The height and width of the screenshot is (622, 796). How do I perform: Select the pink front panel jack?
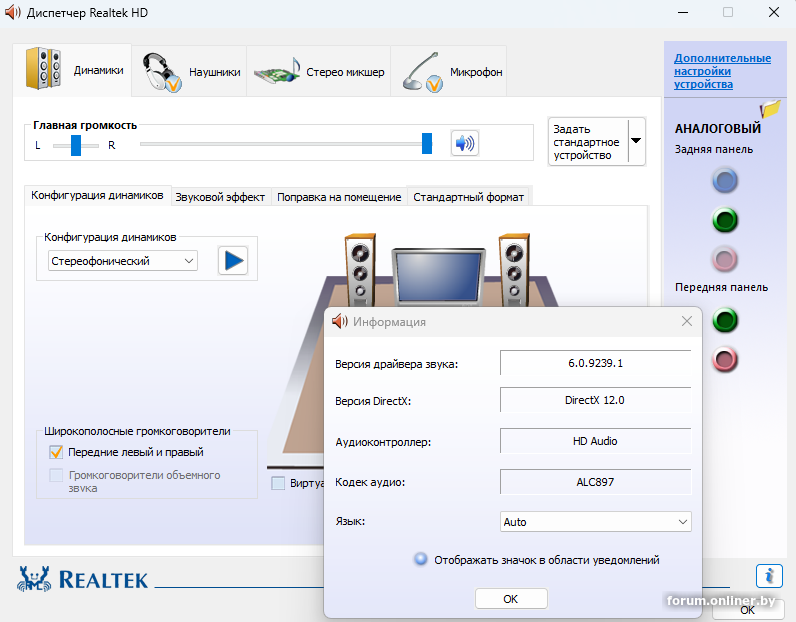[x=724, y=360]
